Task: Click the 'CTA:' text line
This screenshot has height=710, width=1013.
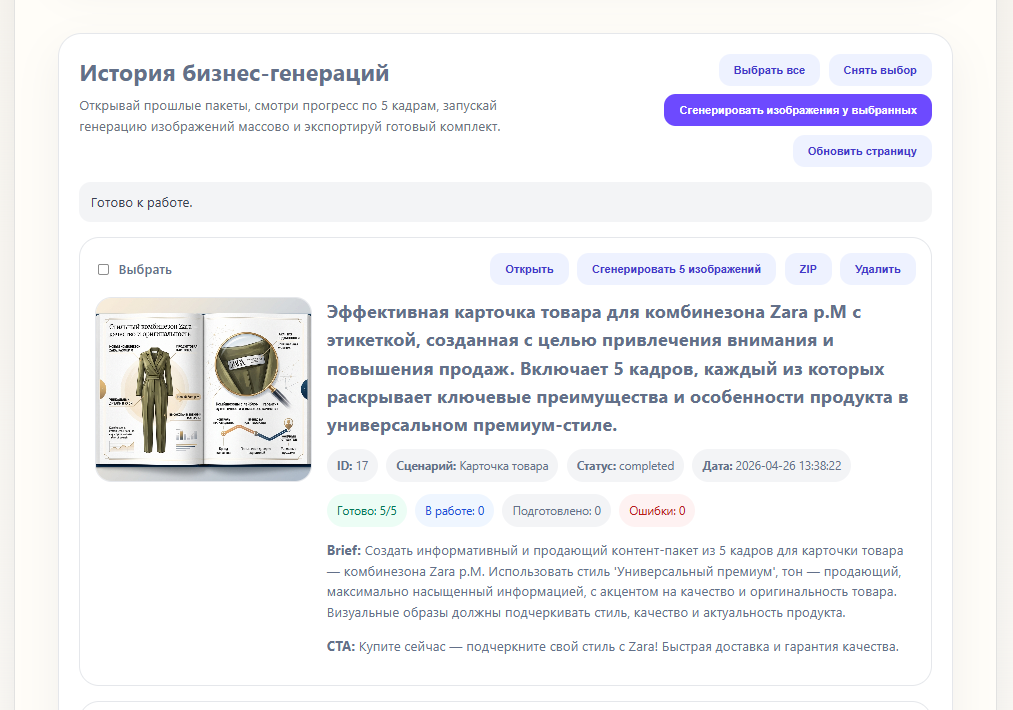Action: pos(612,646)
